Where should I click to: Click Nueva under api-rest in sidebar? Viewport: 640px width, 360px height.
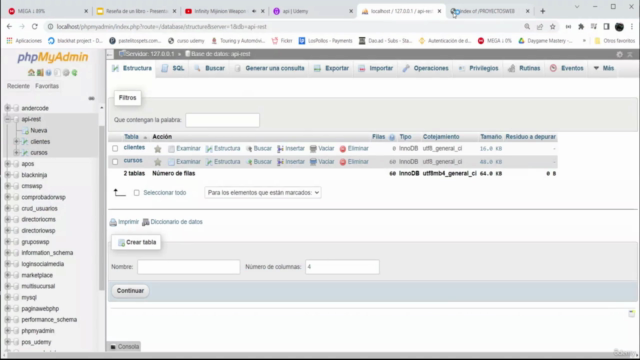[38, 131]
